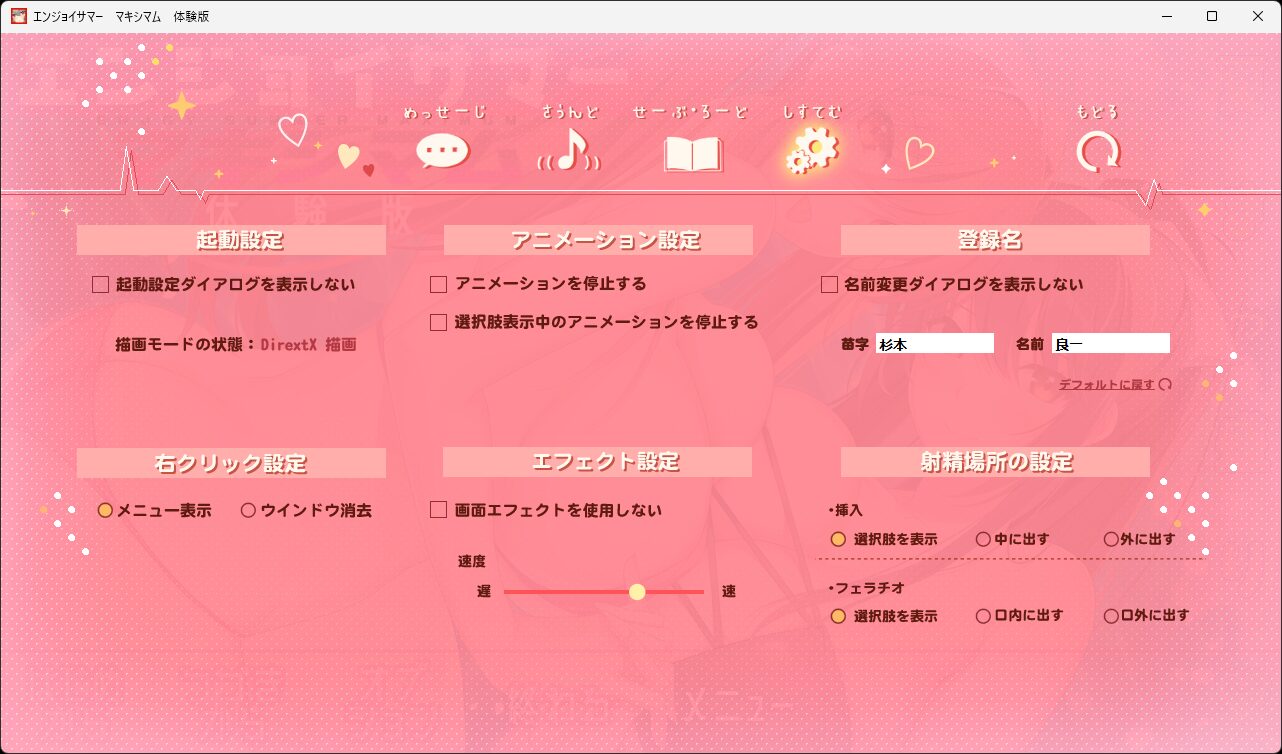This screenshot has width=1282, height=754.
Task: Select the しすてむ gear icon
Action: 811,152
